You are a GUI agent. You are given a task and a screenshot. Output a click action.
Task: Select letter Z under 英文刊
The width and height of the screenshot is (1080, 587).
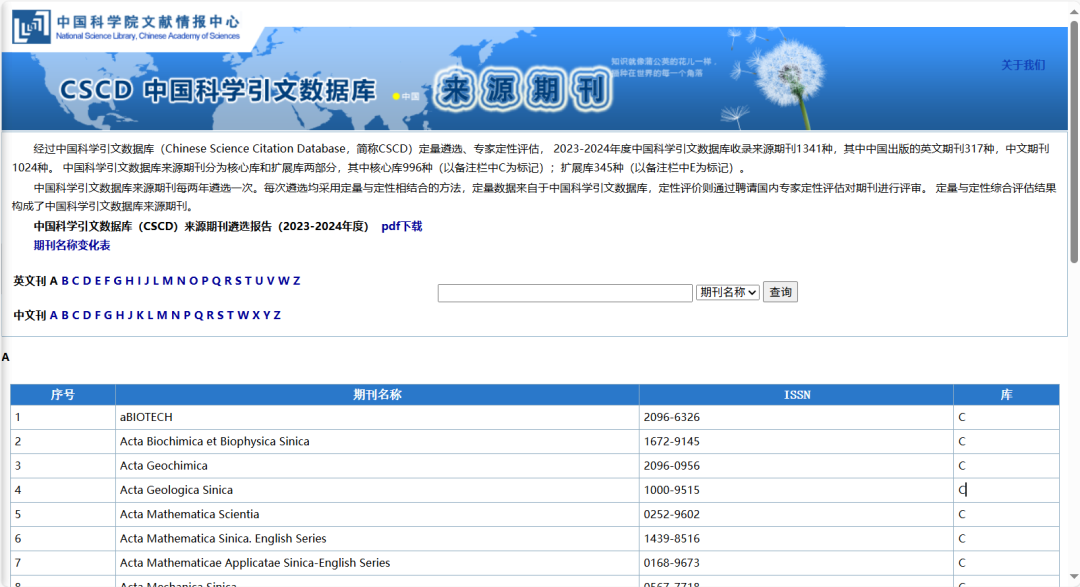[x=296, y=281]
